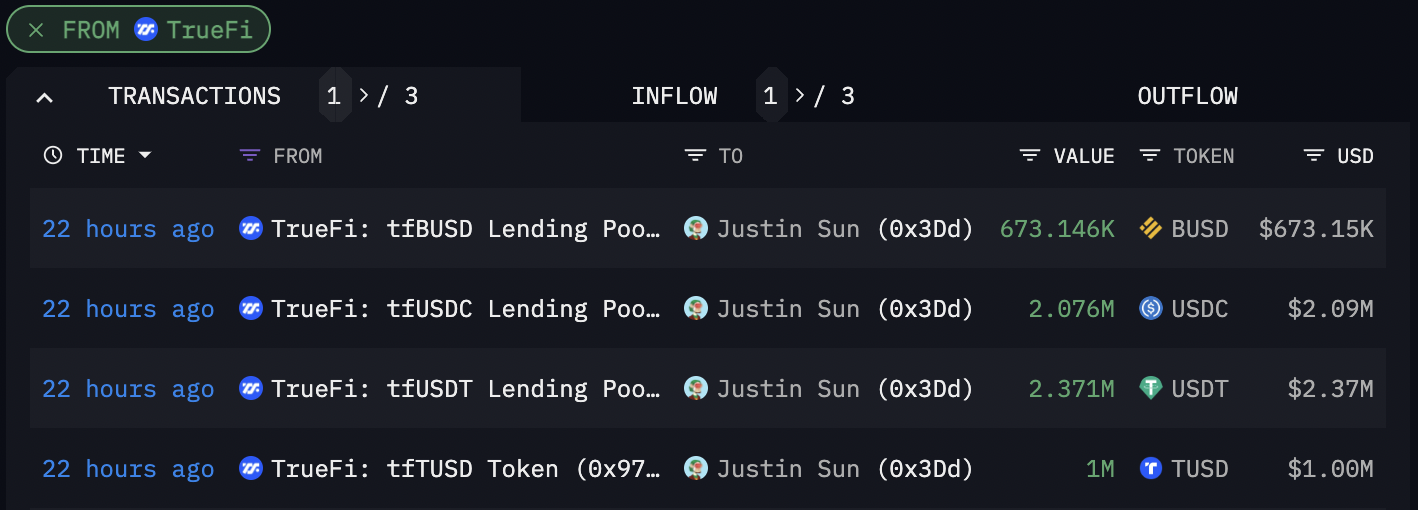Open the TIME sort dropdown arrow

point(145,156)
